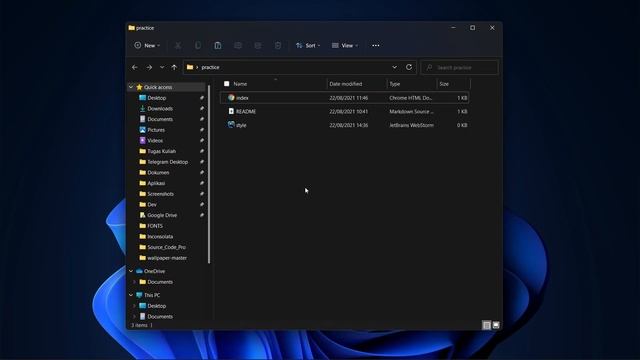Screen dimensions: 640x360
Task: Go up one folder level arrow
Action: point(174,67)
